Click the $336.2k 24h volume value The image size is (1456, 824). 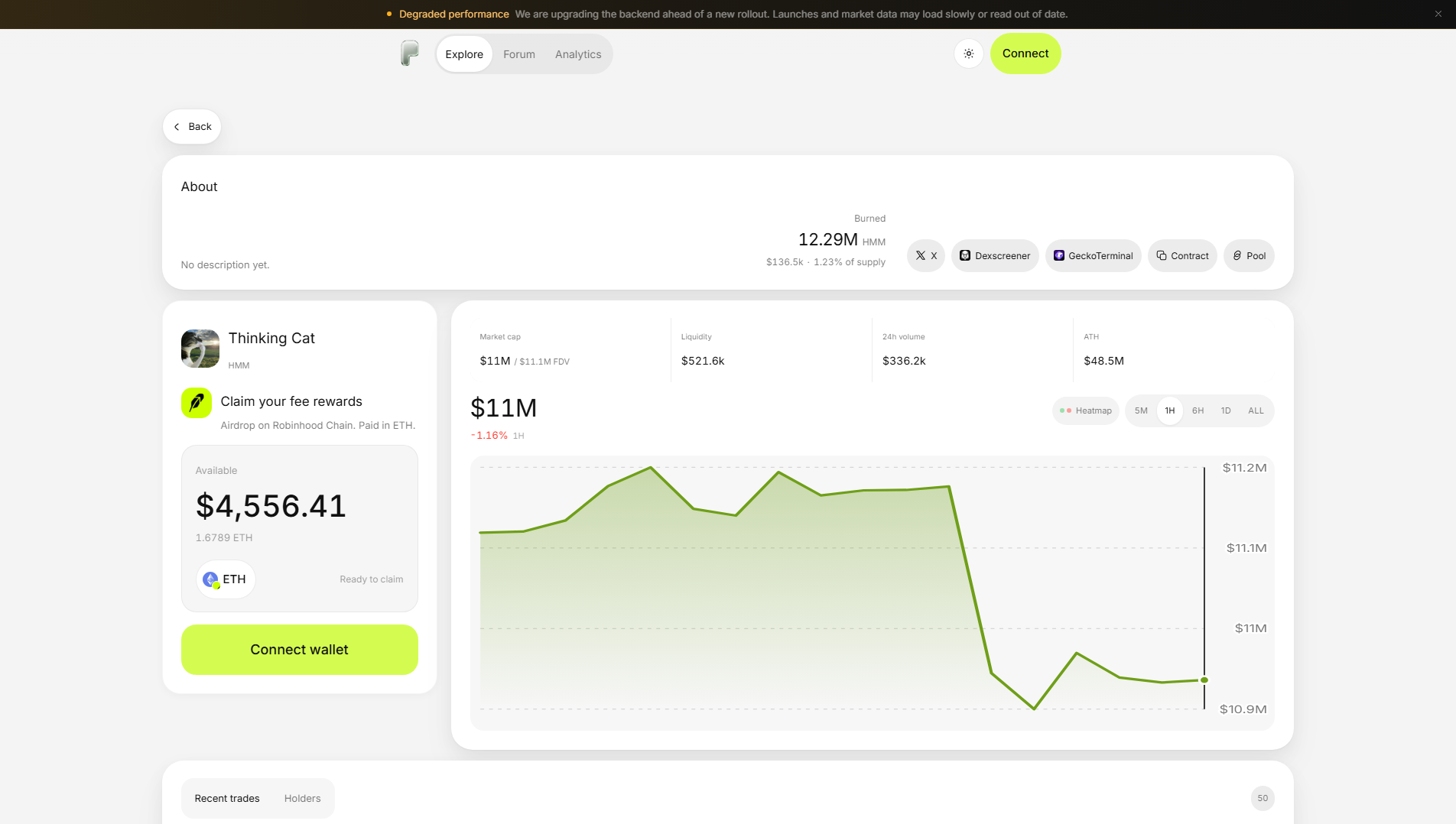[x=904, y=361]
